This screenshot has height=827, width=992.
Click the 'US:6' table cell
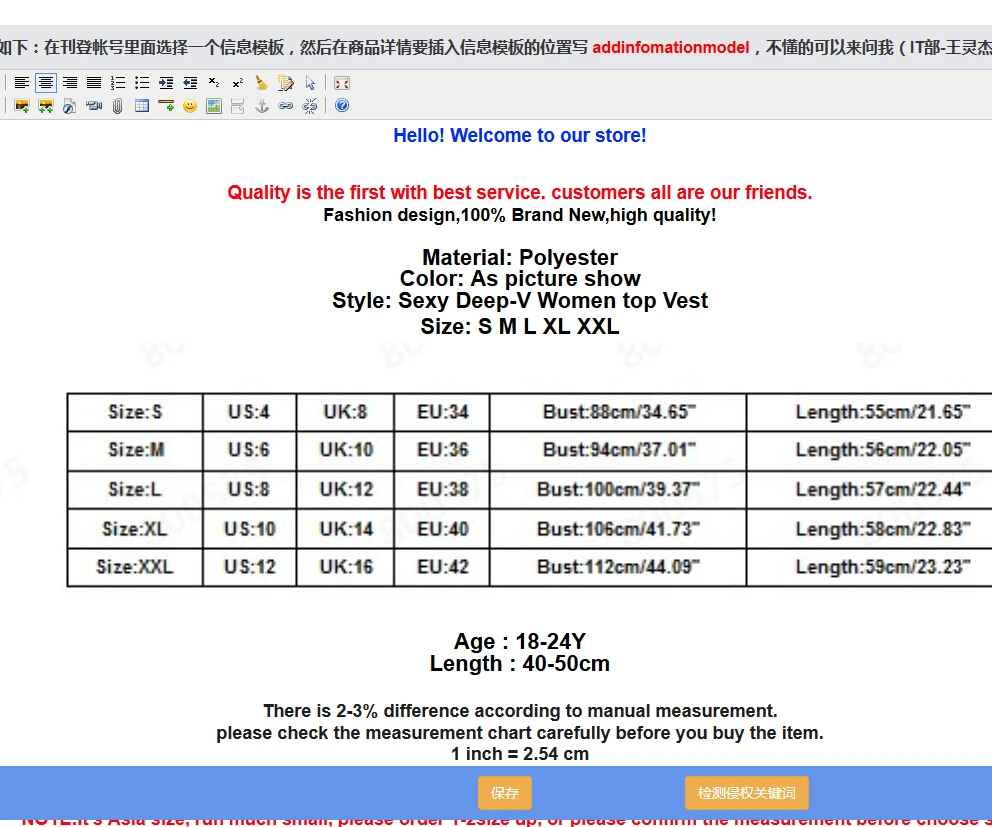click(249, 451)
